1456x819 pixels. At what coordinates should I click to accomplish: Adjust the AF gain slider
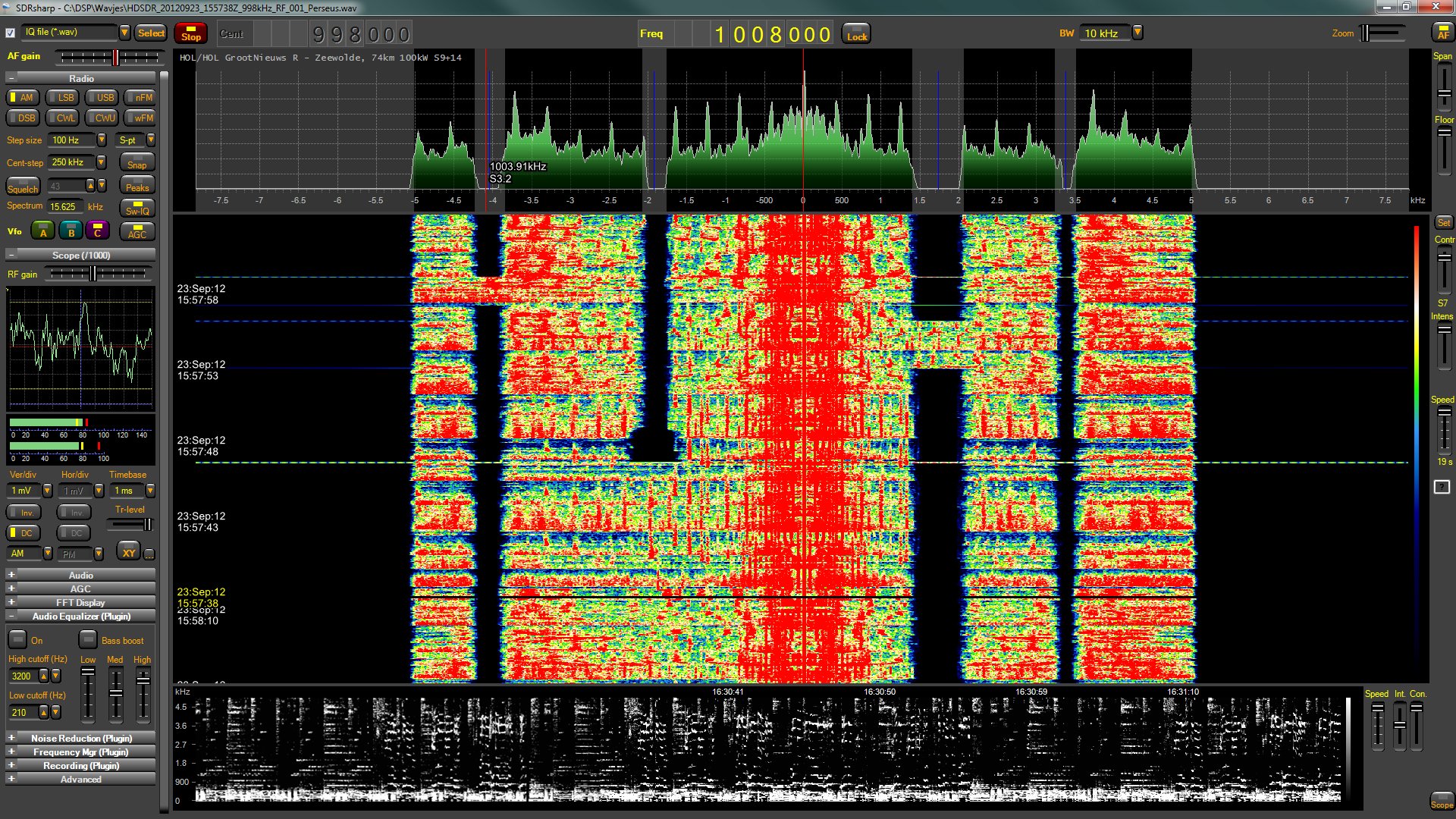point(115,58)
